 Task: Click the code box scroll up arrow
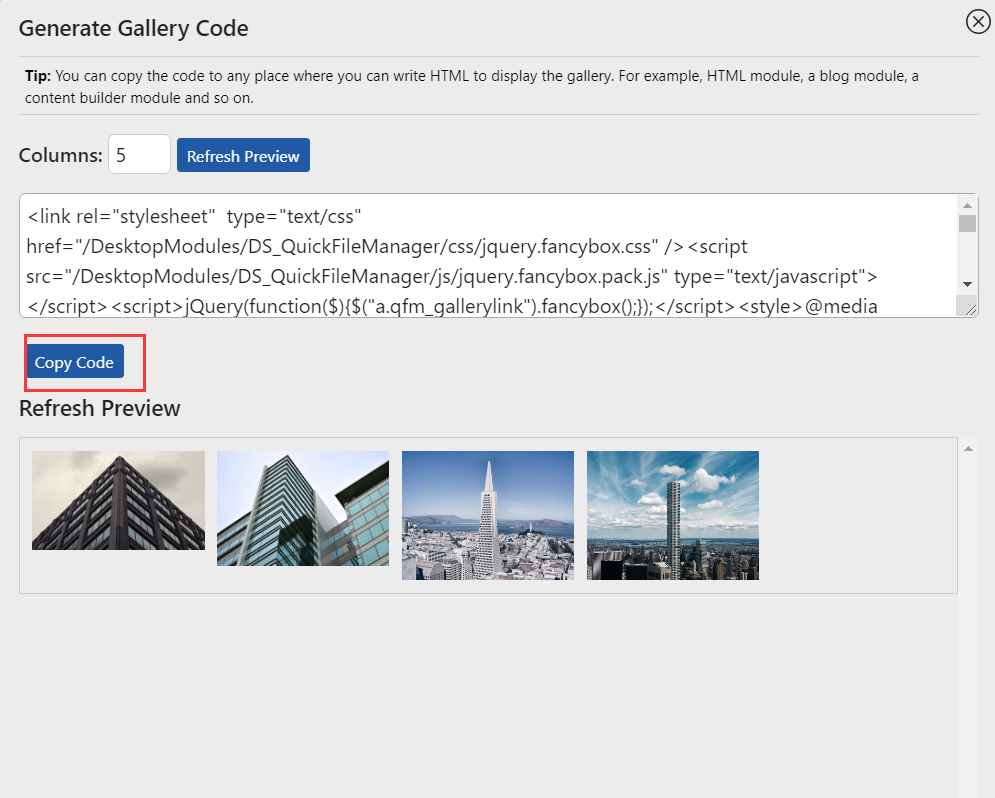[x=967, y=205]
